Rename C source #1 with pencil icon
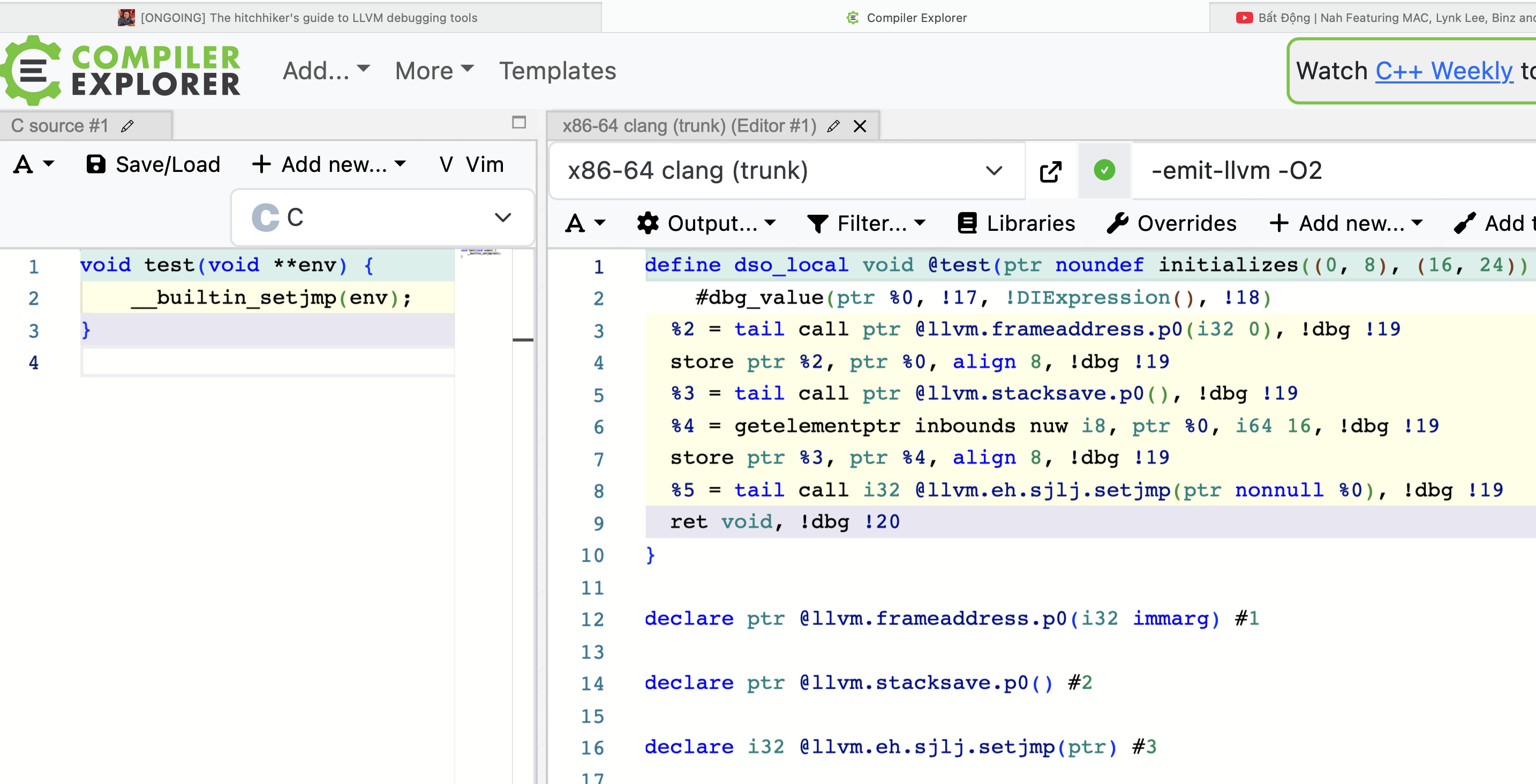This screenshot has height=784, width=1536. [127, 126]
